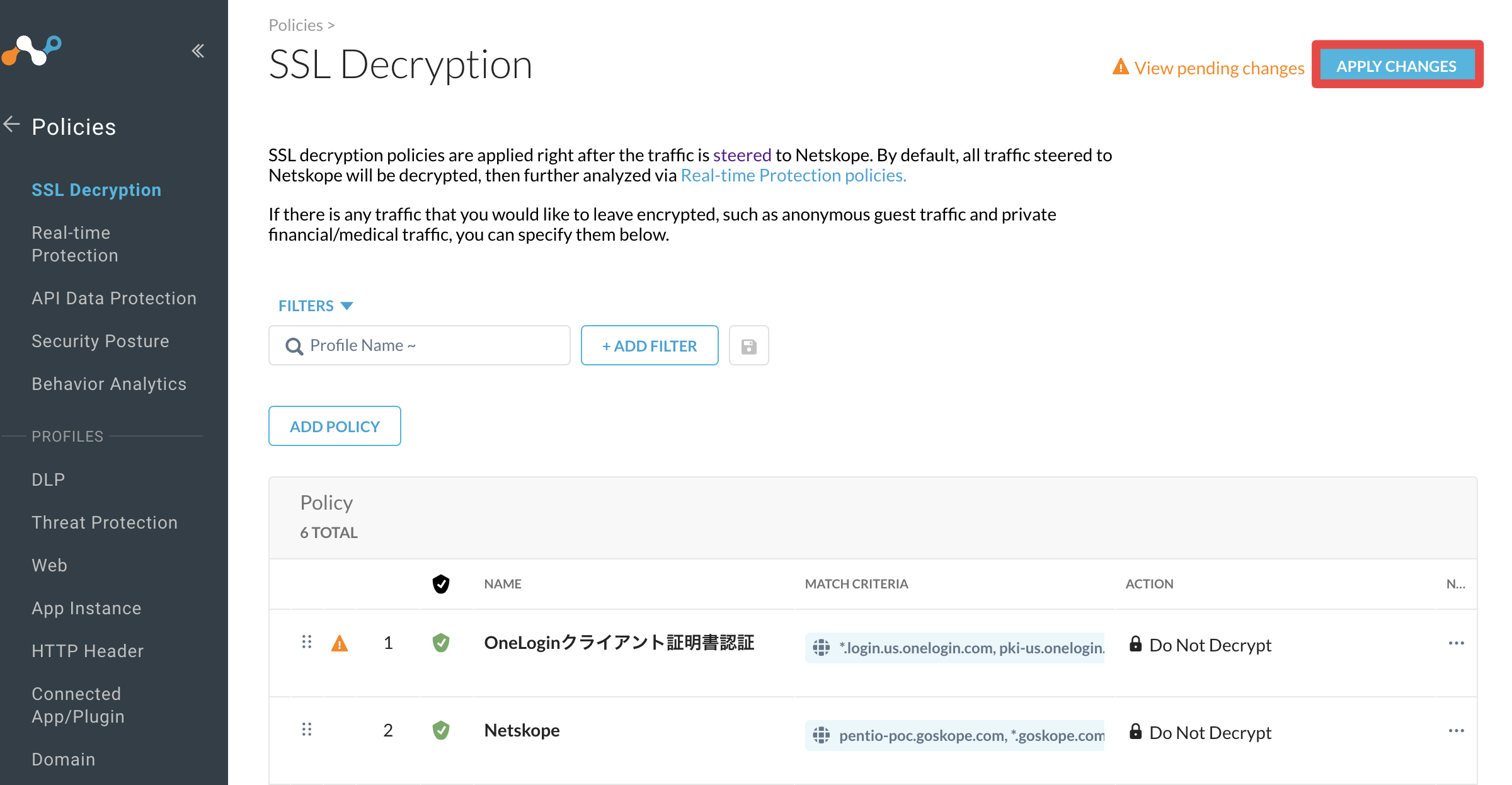The image size is (1512, 785).
Task: Follow the Real-time Protection policies link
Action: pos(794,175)
